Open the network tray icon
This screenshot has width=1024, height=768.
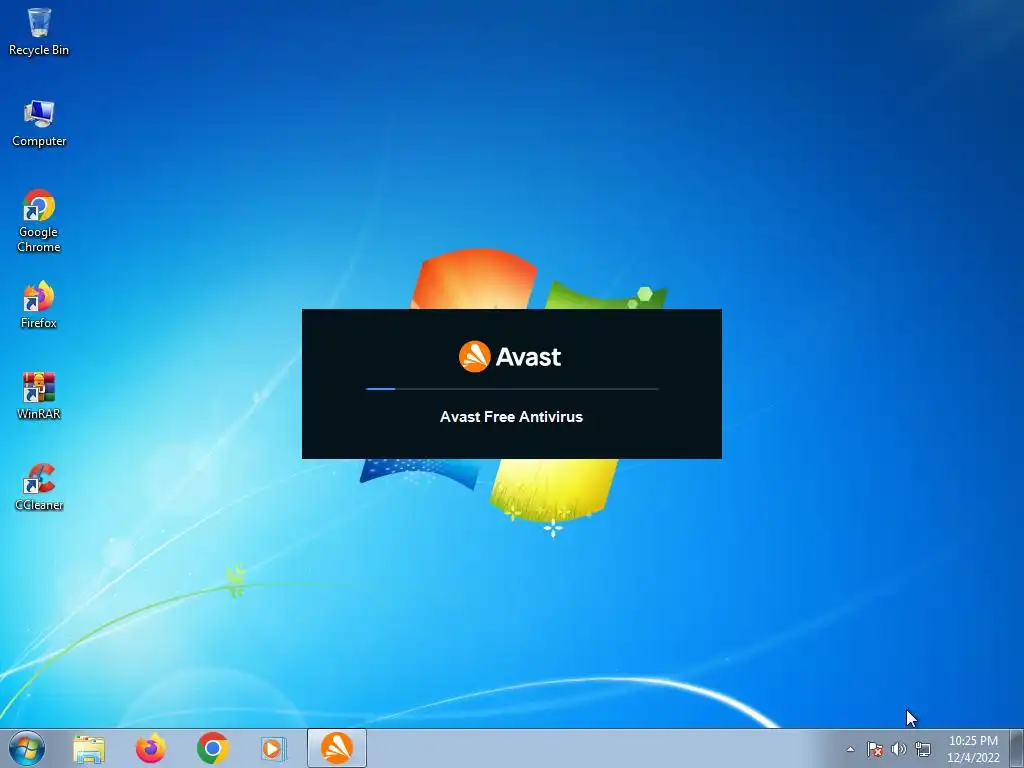[x=923, y=749]
